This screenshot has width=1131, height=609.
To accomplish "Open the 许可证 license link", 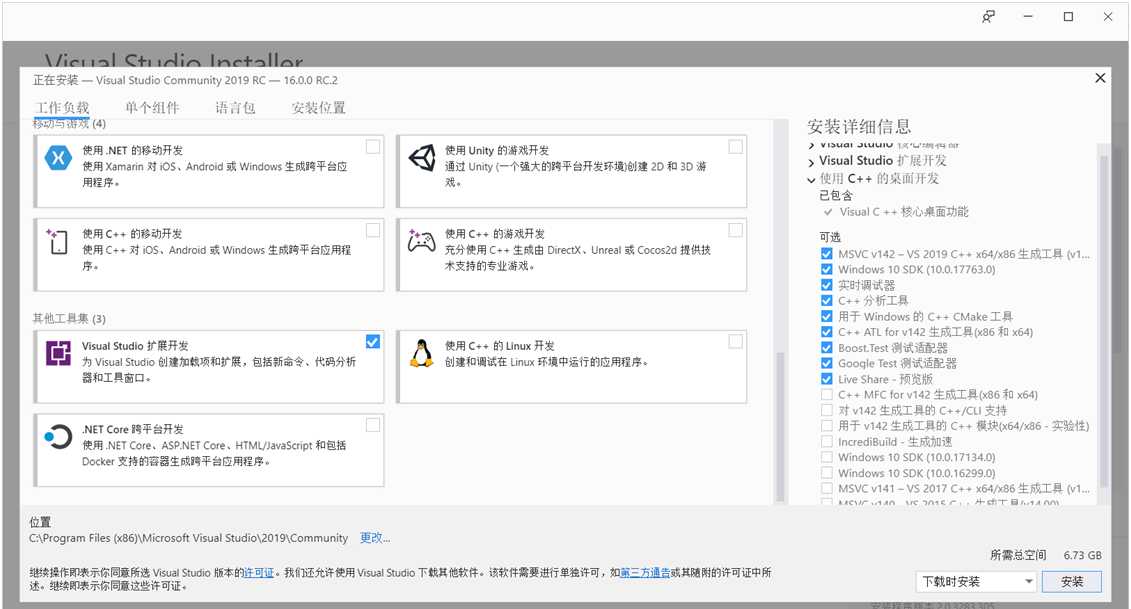I will click(x=259, y=573).
